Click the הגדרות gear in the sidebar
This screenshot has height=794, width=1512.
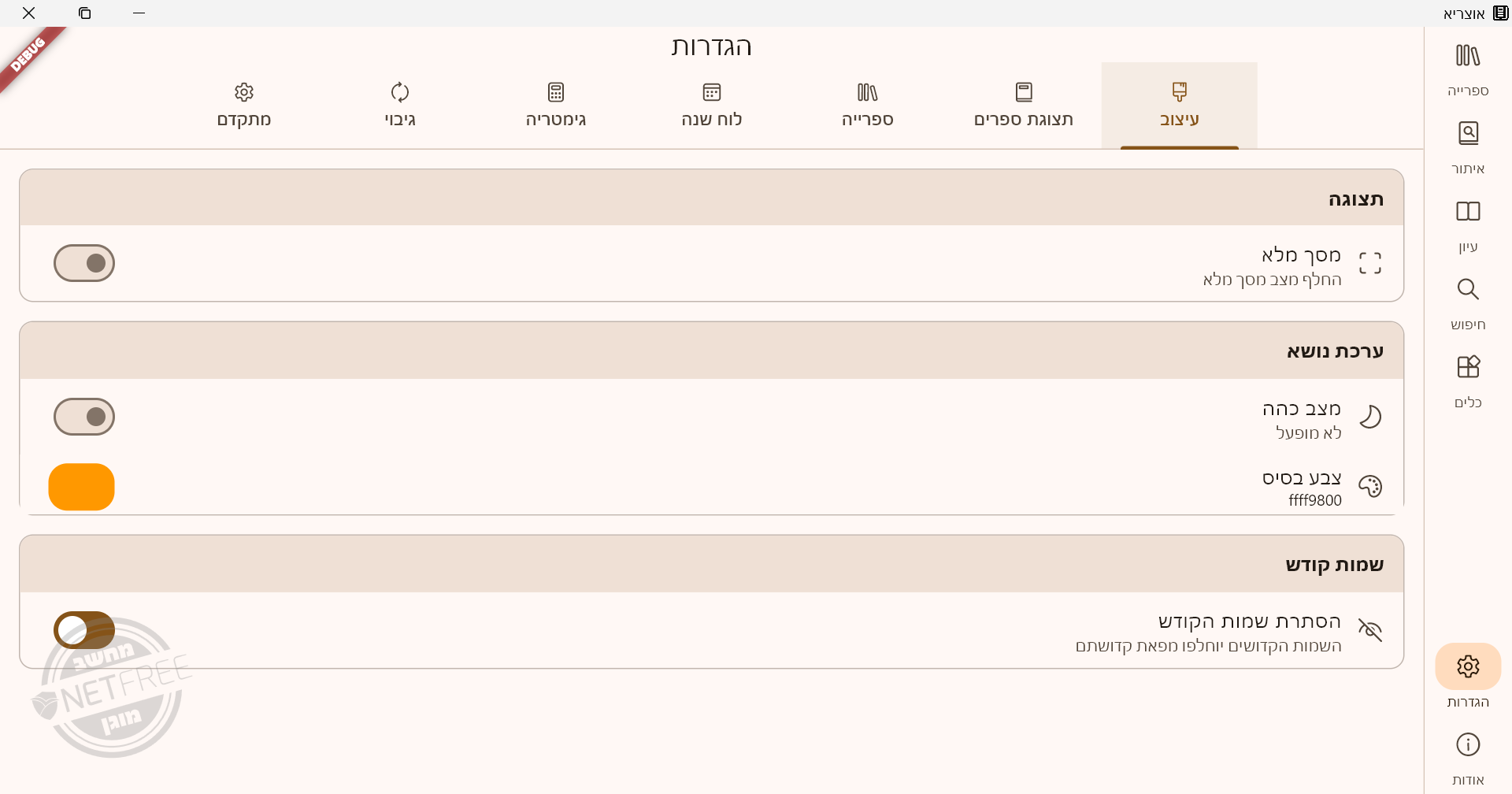[x=1467, y=666]
